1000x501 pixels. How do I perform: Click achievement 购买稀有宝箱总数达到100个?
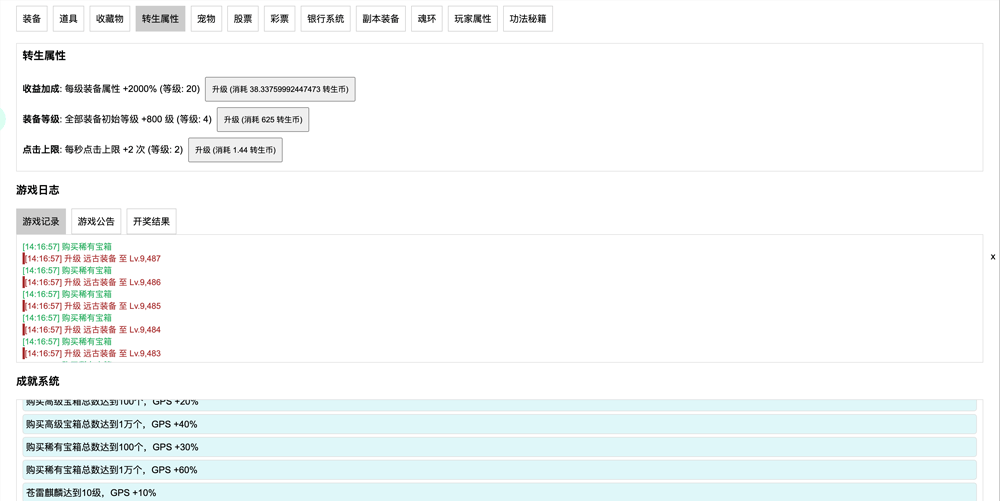coord(499,447)
